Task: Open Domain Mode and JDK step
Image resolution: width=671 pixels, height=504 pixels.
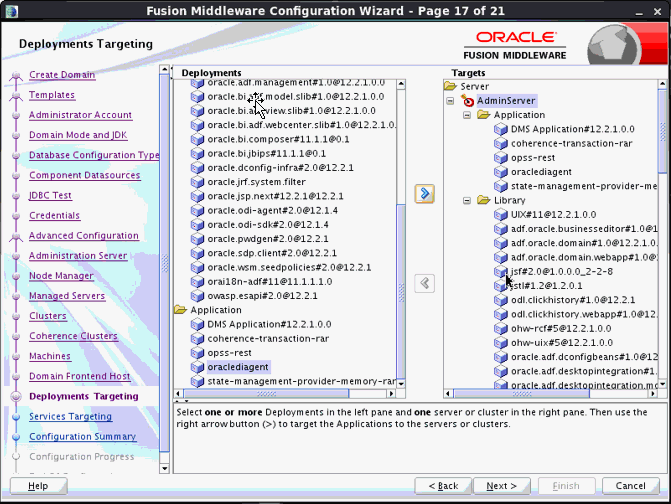Action: [78, 135]
